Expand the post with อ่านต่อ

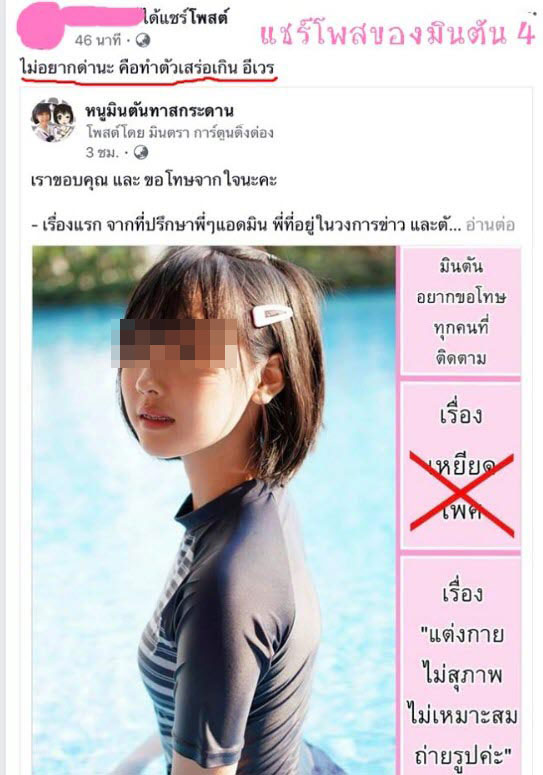point(490,225)
